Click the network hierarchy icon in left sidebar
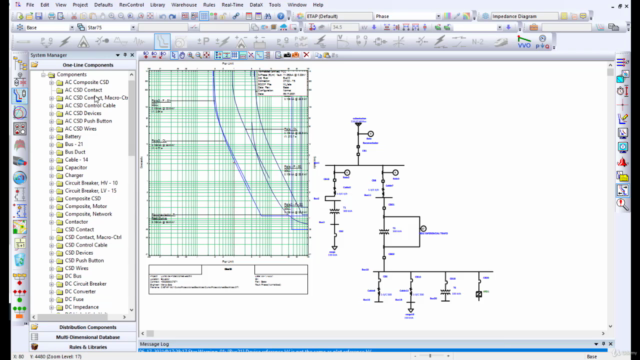 pyautogui.click(x=20, y=63)
